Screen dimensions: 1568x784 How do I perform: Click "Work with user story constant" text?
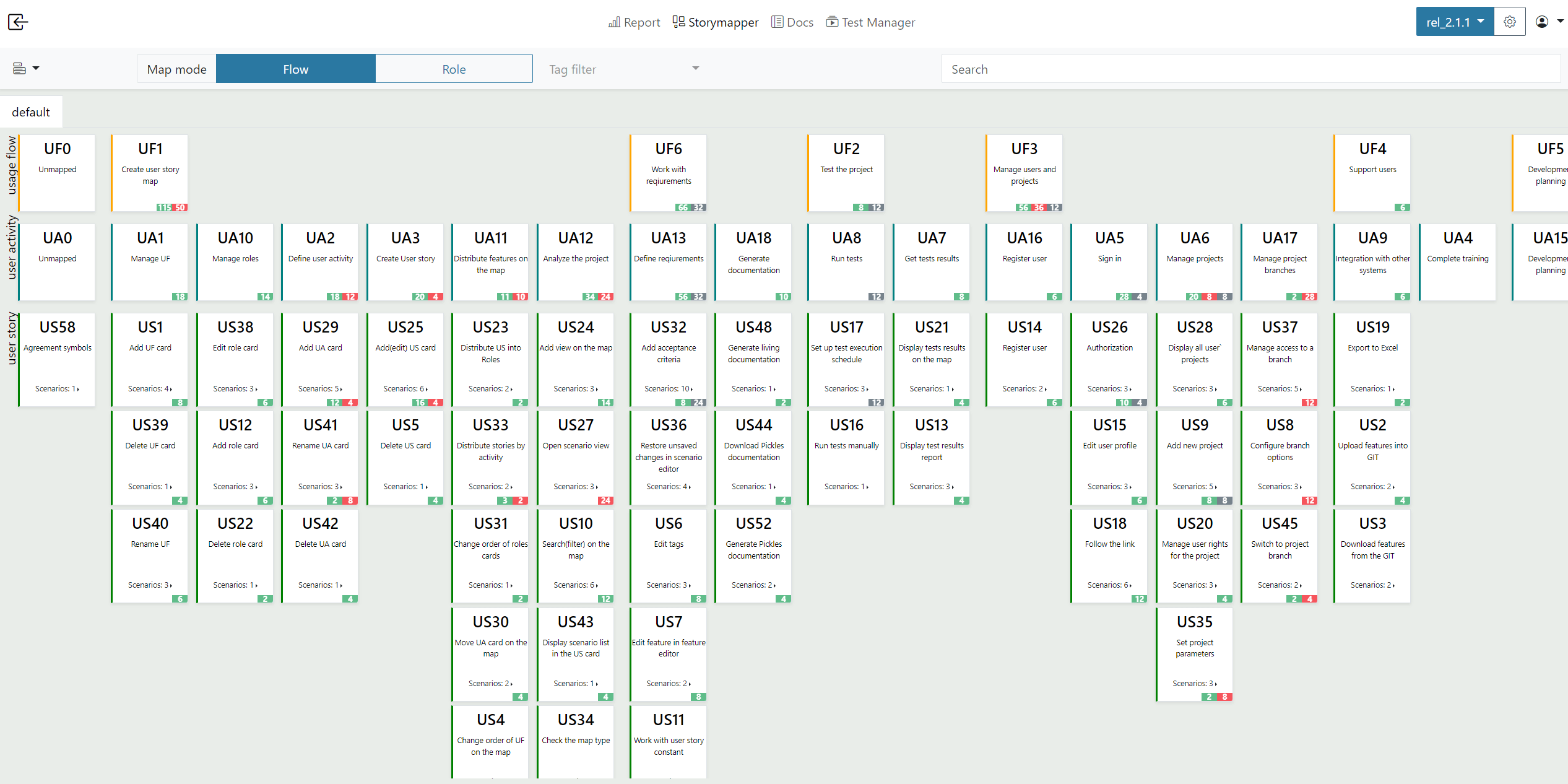pyautogui.click(x=669, y=746)
